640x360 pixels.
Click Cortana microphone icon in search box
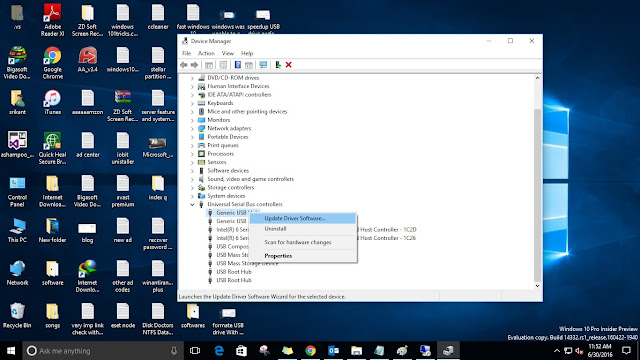point(174,351)
